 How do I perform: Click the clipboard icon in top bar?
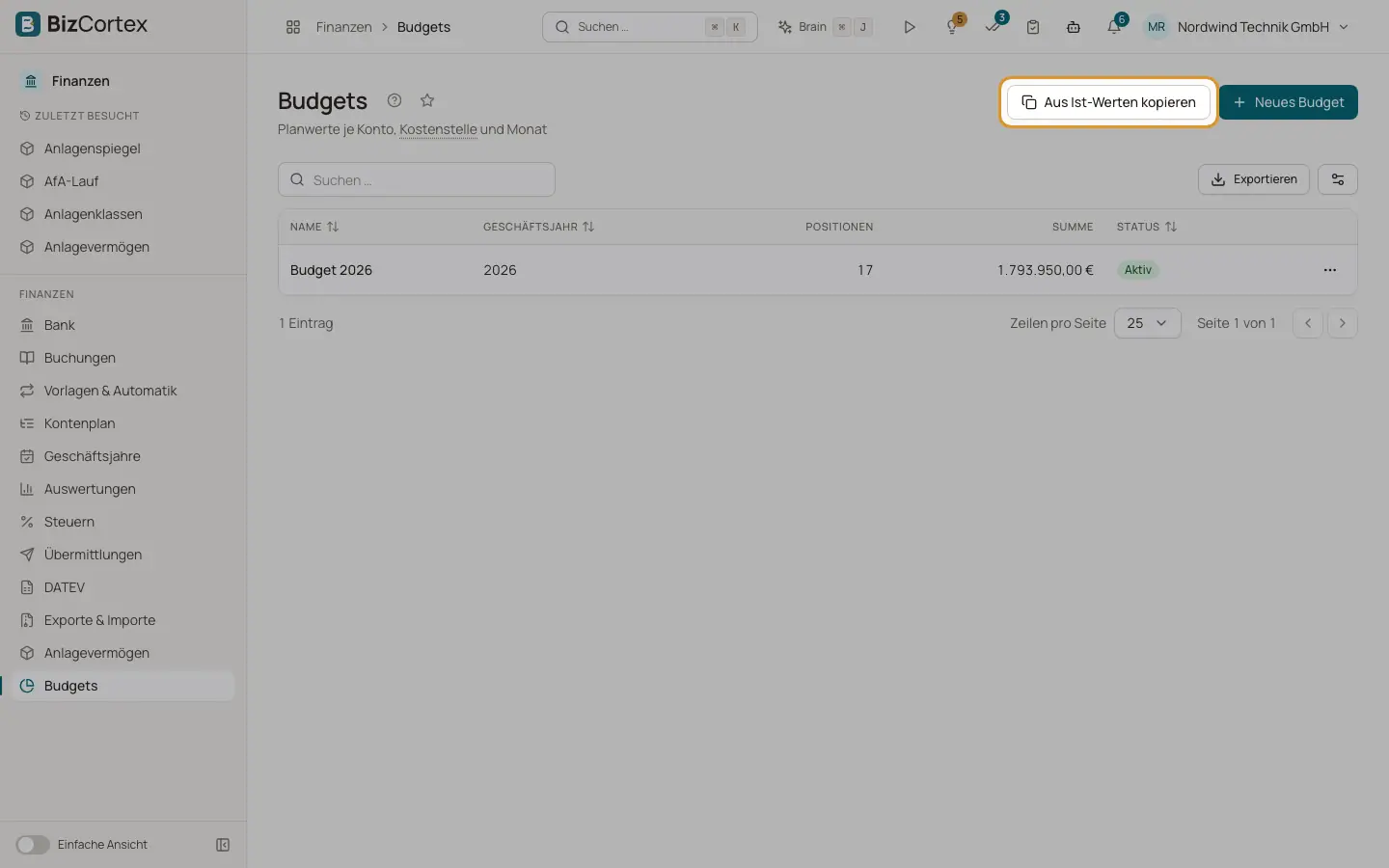click(1033, 27)
